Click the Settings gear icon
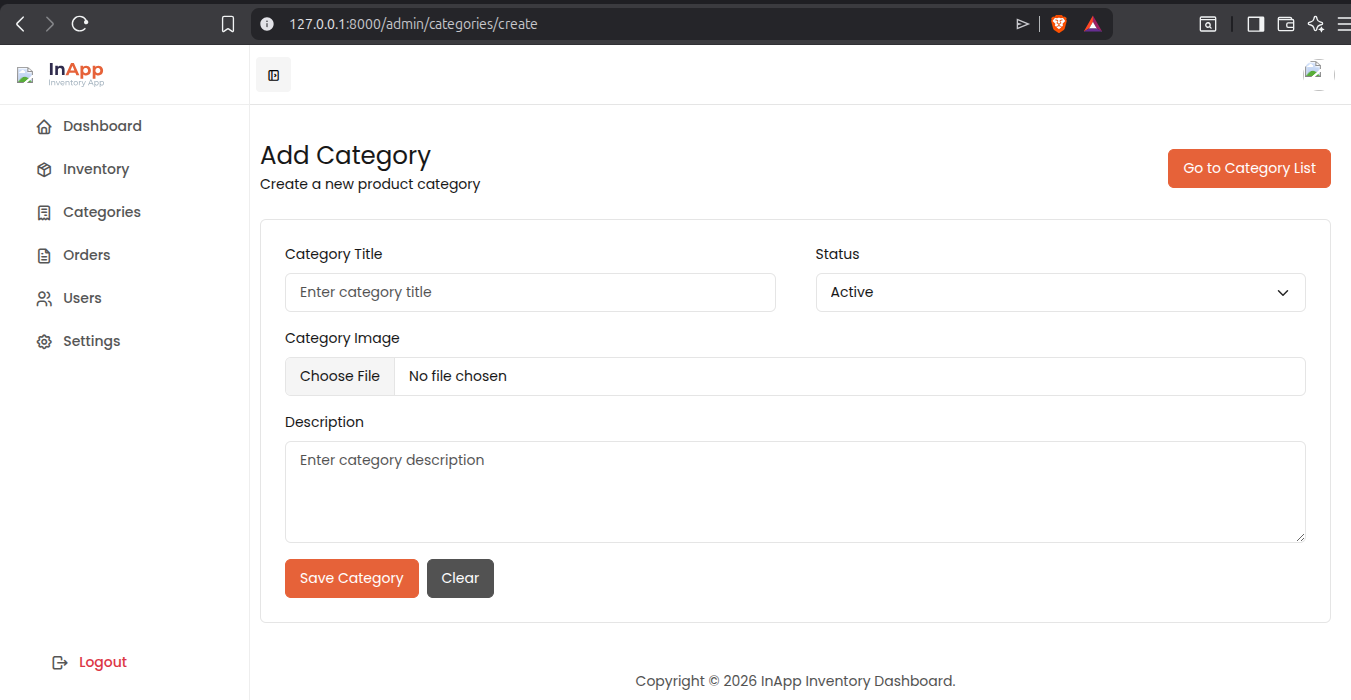The height and width of the screenshot is (700, 1351). (x=44, y=342)
